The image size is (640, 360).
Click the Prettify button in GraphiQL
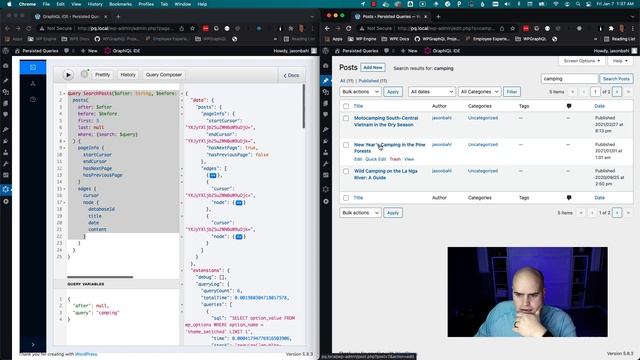102,75
